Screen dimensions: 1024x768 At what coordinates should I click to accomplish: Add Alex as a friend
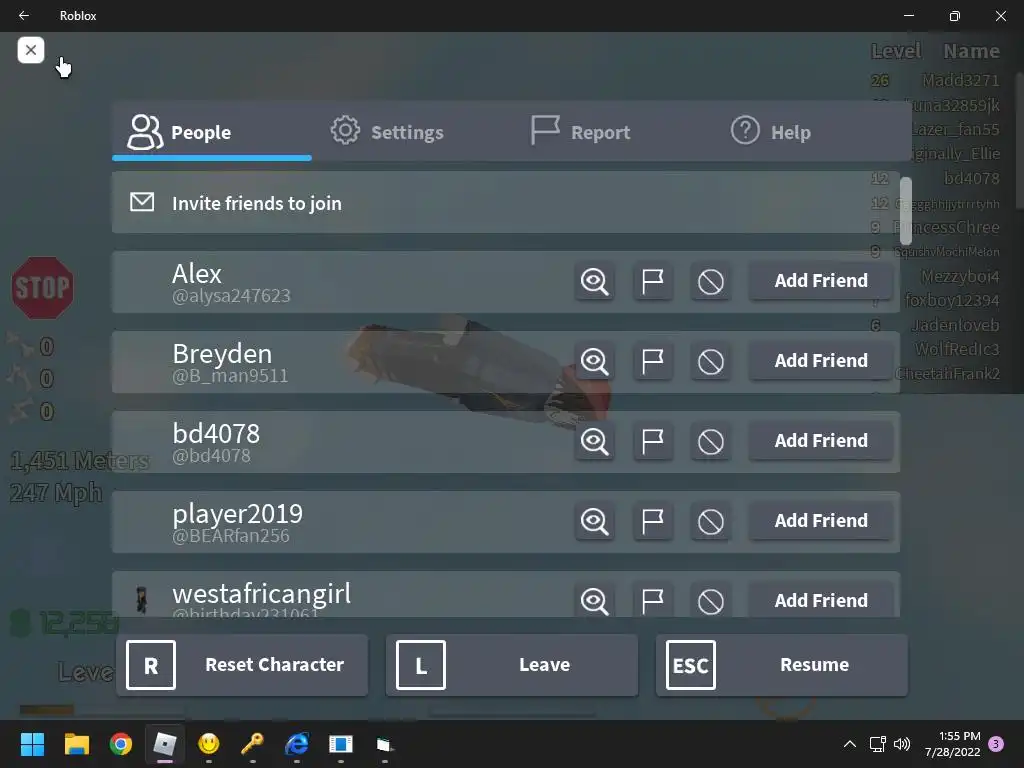coord(821,281)
